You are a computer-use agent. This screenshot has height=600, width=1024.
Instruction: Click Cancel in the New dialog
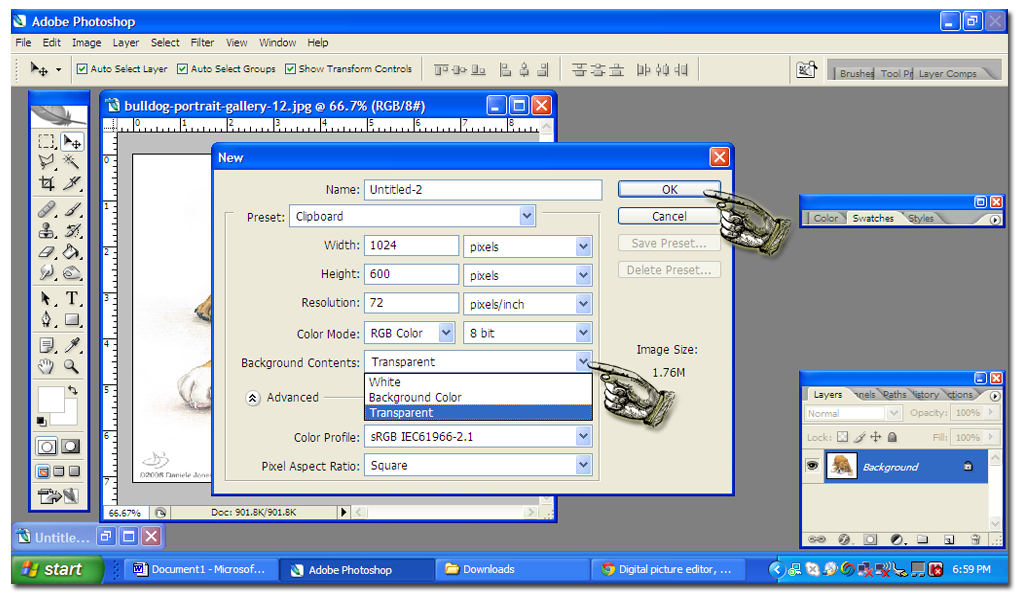click(x=669, y=216)
